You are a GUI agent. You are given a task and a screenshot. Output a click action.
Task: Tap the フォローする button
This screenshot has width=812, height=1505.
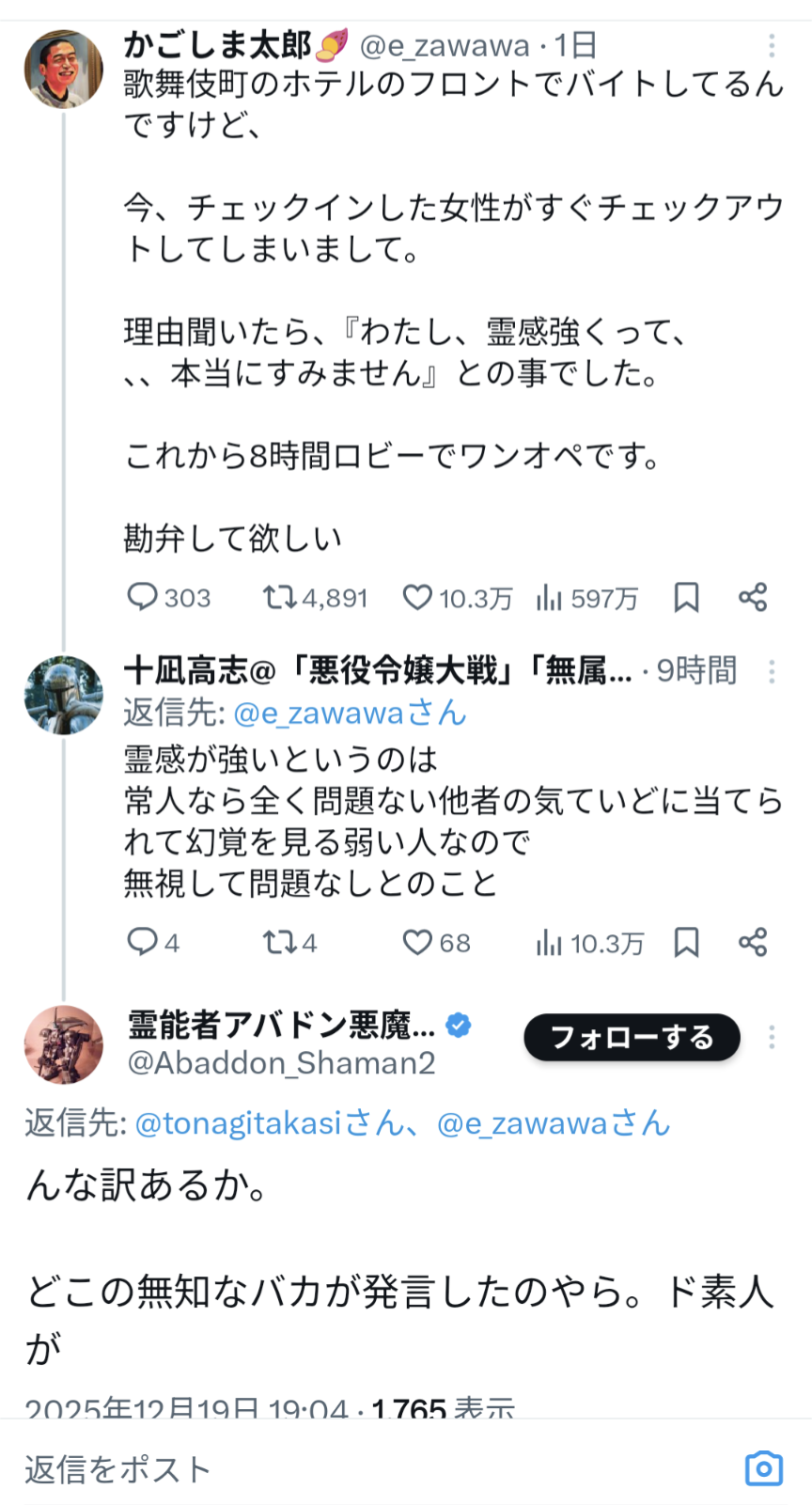632,1037
